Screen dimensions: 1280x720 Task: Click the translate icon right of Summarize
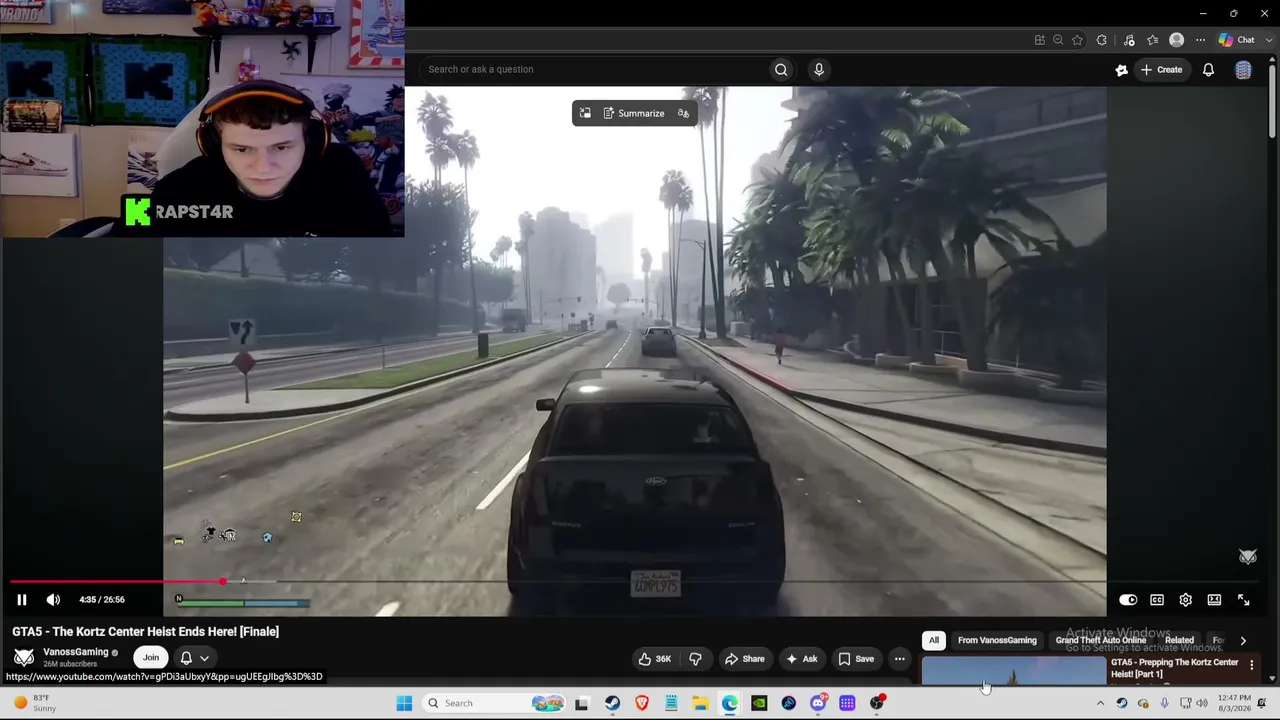[x=683, y=113]
